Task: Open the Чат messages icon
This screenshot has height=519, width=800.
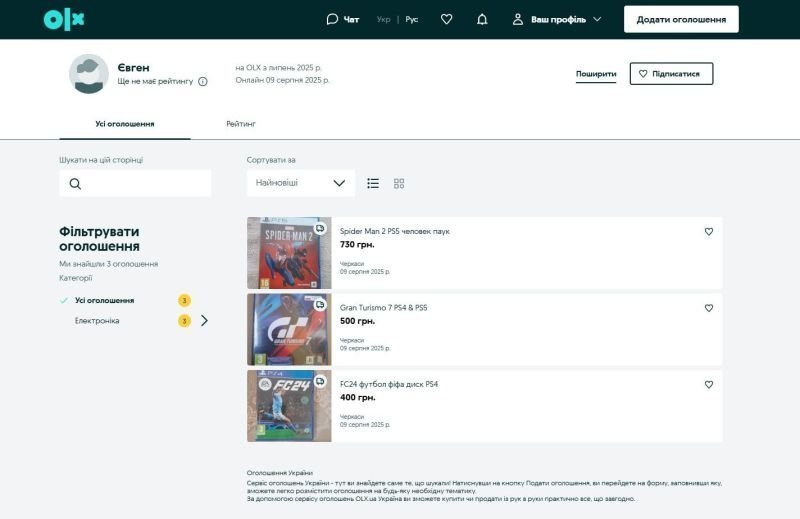Action: (333, 19)
